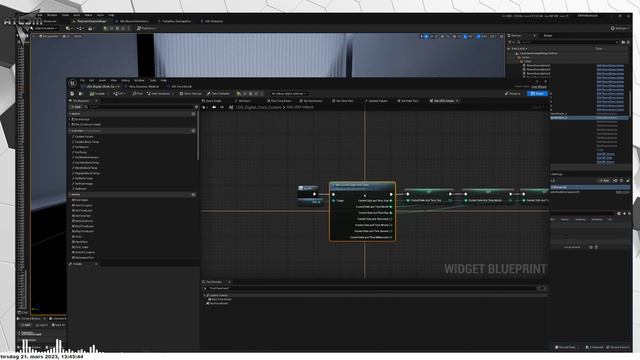Switch to Graph mode
The height and width of the screenshot is (360, 640).
537,93
